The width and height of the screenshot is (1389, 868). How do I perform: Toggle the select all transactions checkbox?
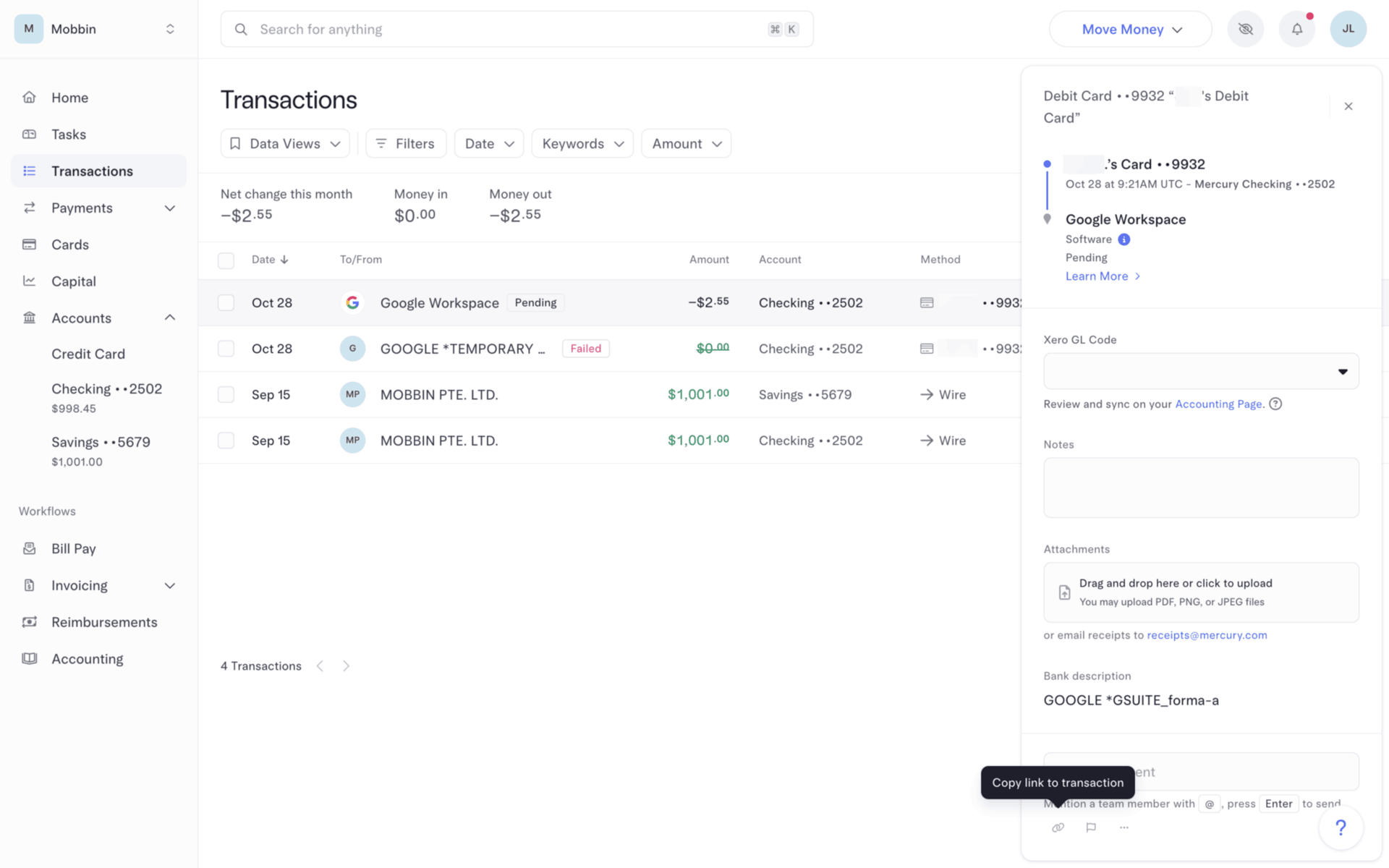226,260
